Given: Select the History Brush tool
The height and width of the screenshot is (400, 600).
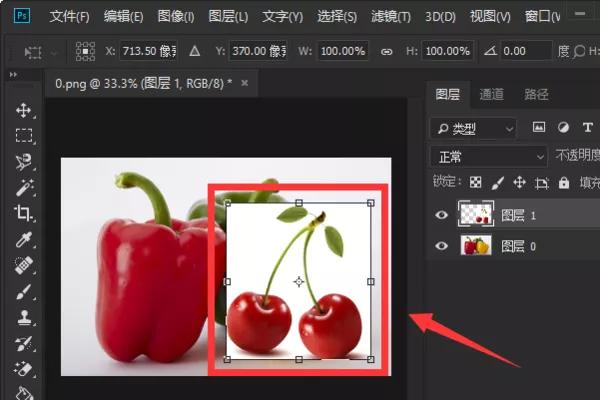Looking at the screenshot, I should tap(24, 344).
